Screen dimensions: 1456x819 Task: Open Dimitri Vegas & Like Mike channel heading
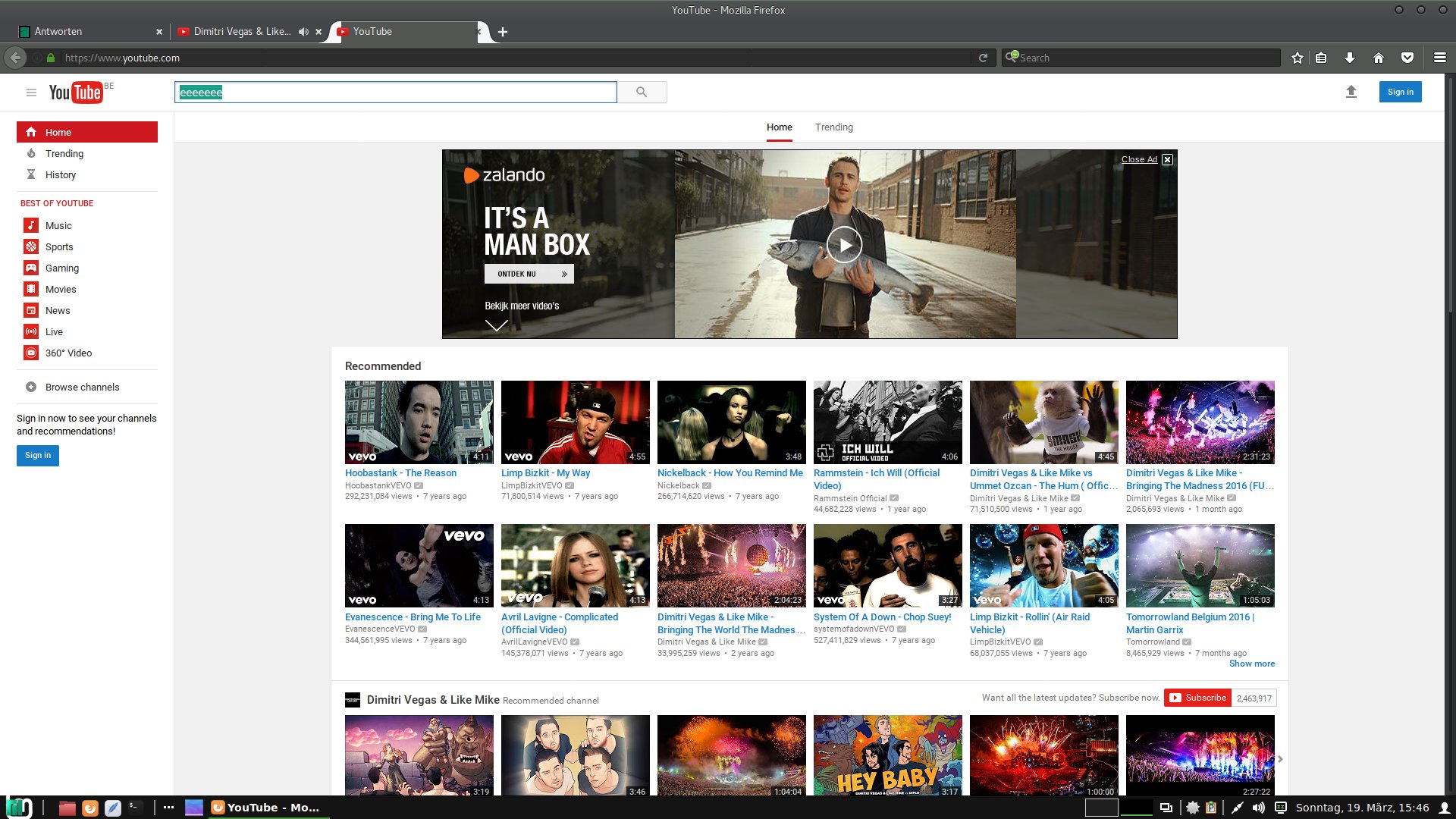click(x=433, y=700)
